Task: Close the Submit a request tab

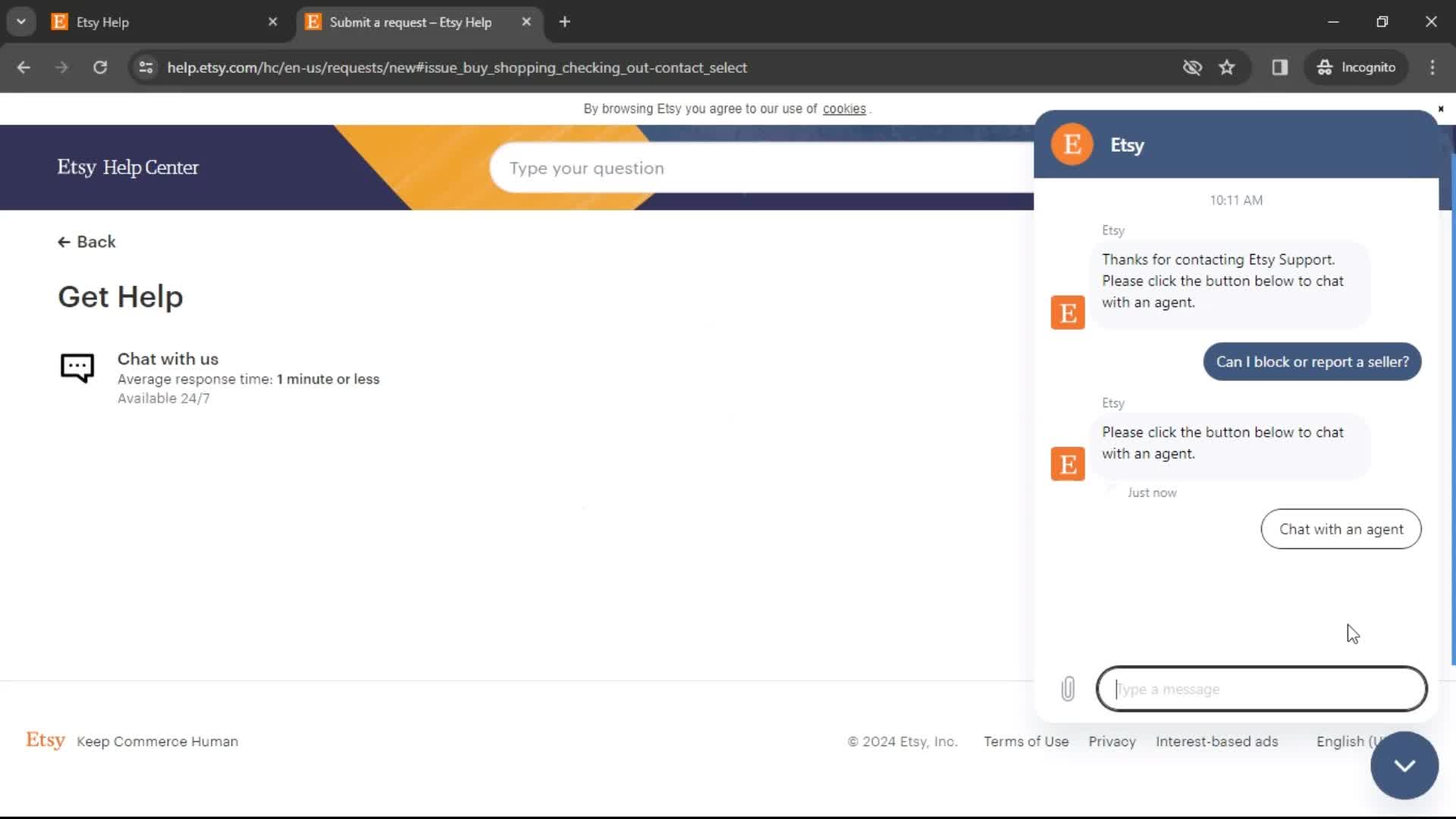Action: coord(526,22)
